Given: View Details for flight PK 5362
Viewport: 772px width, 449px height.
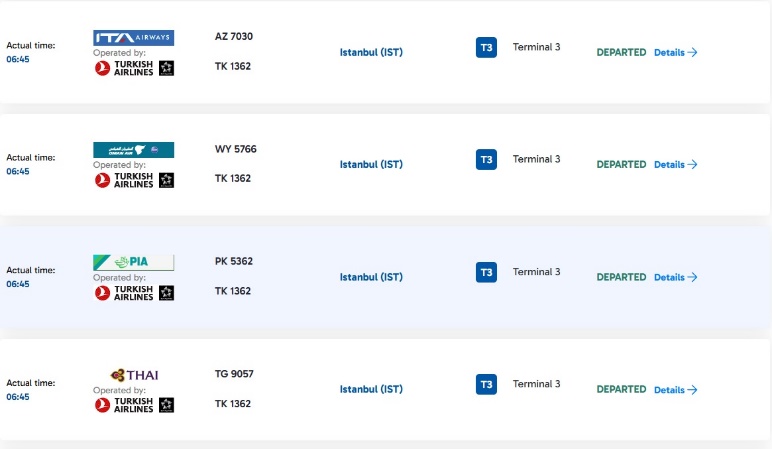Looking at the screenshot, I should tap(675, 278).
